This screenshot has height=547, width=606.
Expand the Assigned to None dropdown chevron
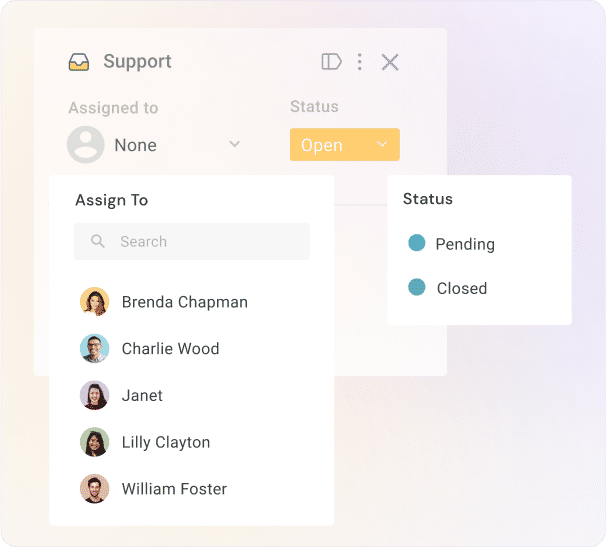tap(234, 144)
